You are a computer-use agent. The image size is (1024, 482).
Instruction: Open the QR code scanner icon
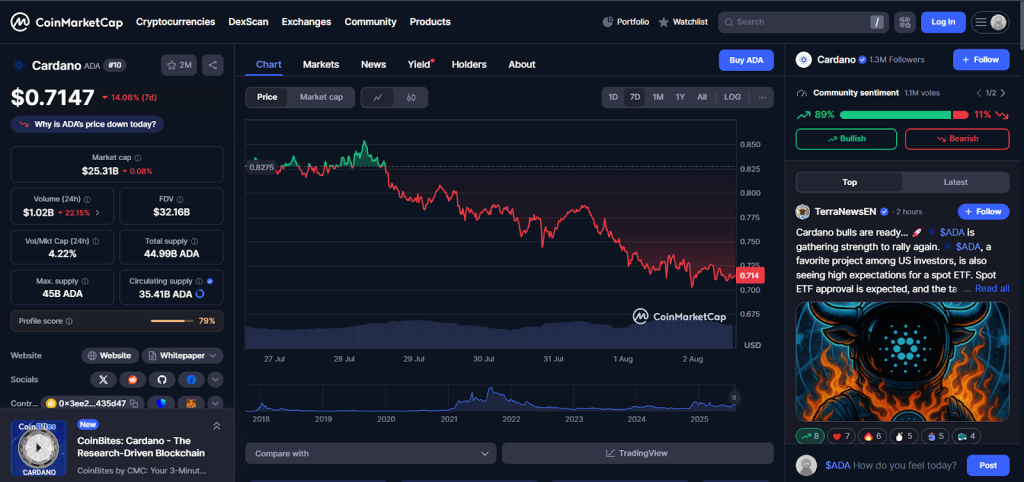click(904, 22)
